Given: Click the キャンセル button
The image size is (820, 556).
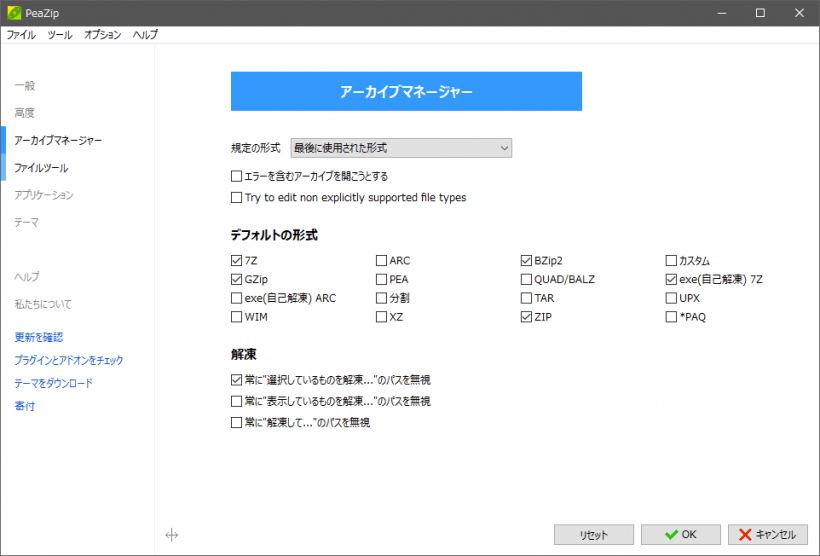Looking at the screenshot, I should 768,535.
